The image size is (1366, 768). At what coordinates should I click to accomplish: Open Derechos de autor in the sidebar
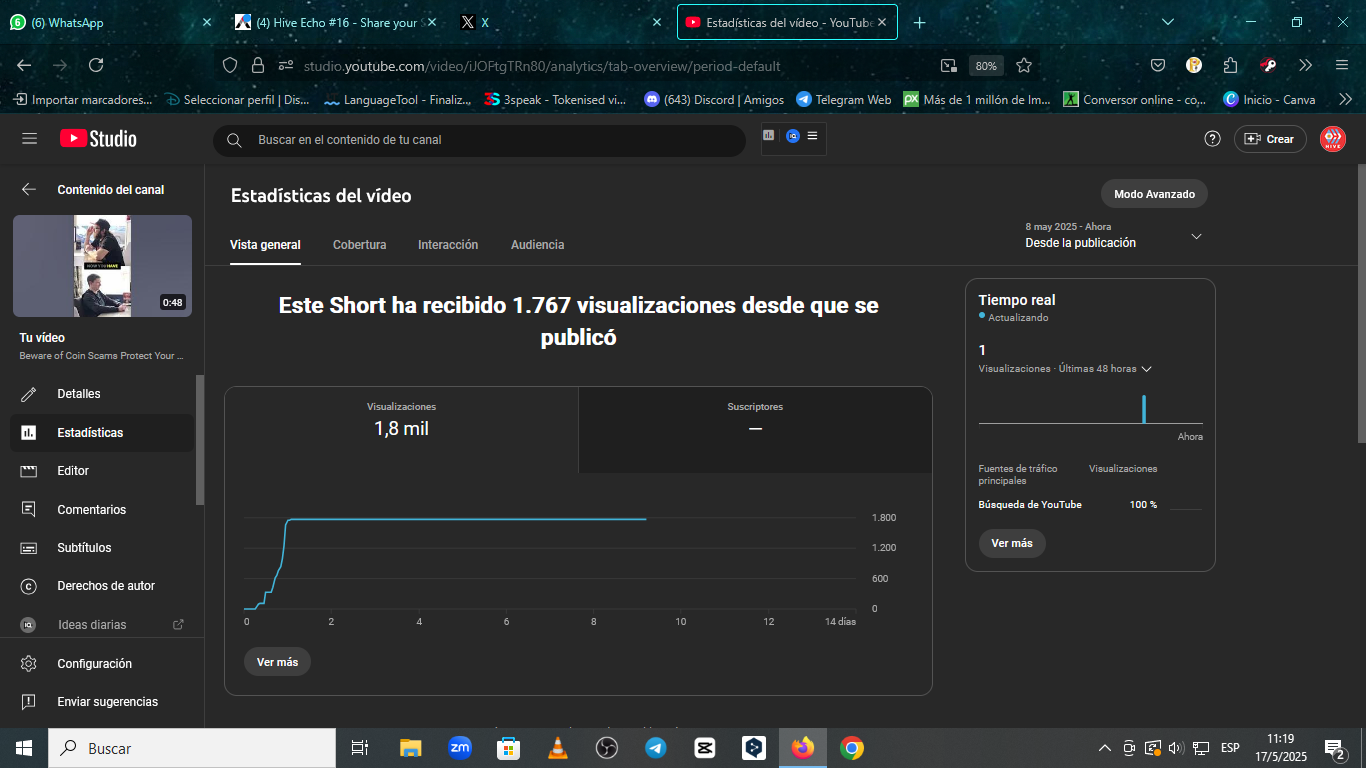[x=103, y=586]
